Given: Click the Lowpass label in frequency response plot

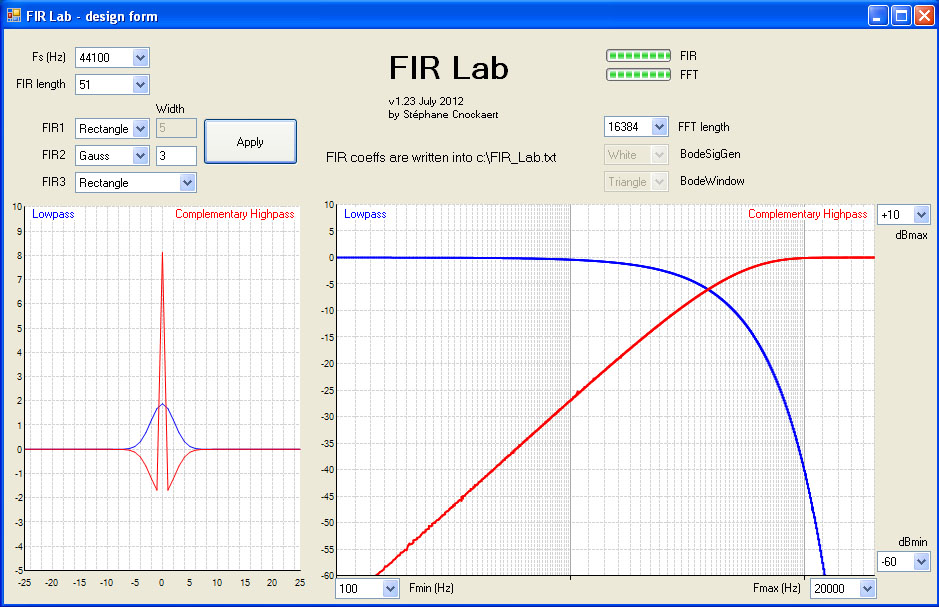Looking at the screenshot, I should tap(365, 214).
